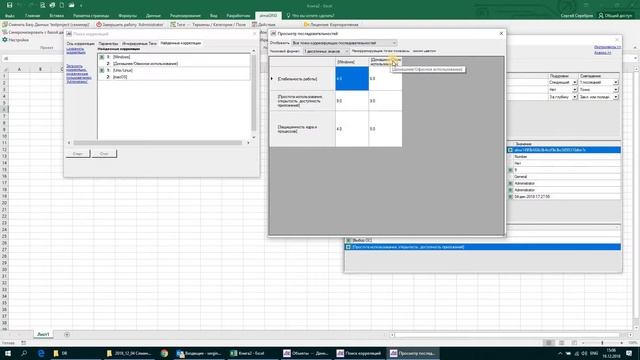This screenshot has height=360, width=640.
Task: Open the Отображать dropdown in sequence viewer
Action: click(x=344, y=43)
